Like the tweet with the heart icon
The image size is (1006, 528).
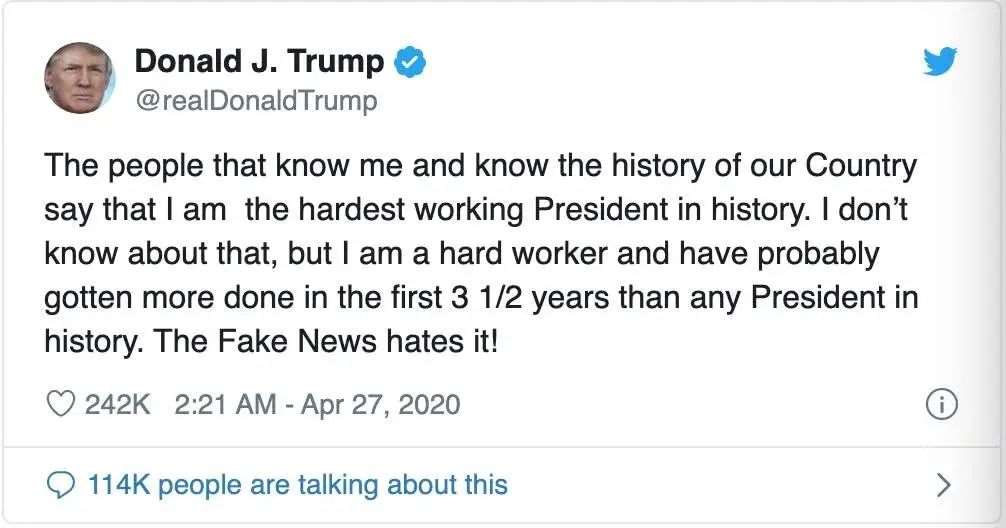[x=62, y=404]
